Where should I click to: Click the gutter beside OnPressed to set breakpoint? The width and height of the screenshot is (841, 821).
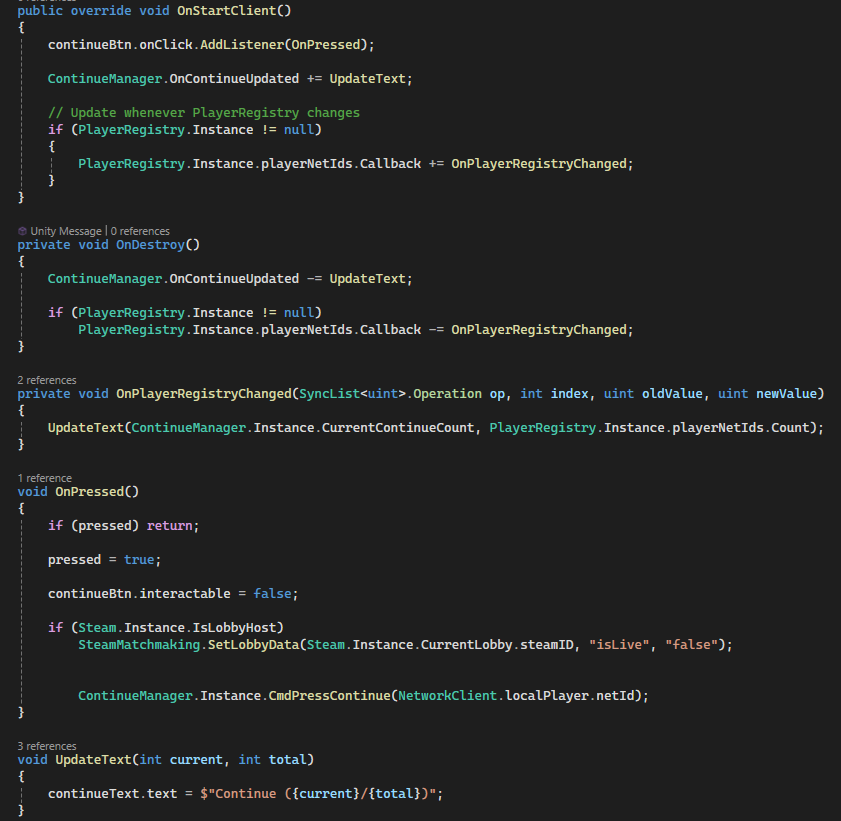[7, 491]
